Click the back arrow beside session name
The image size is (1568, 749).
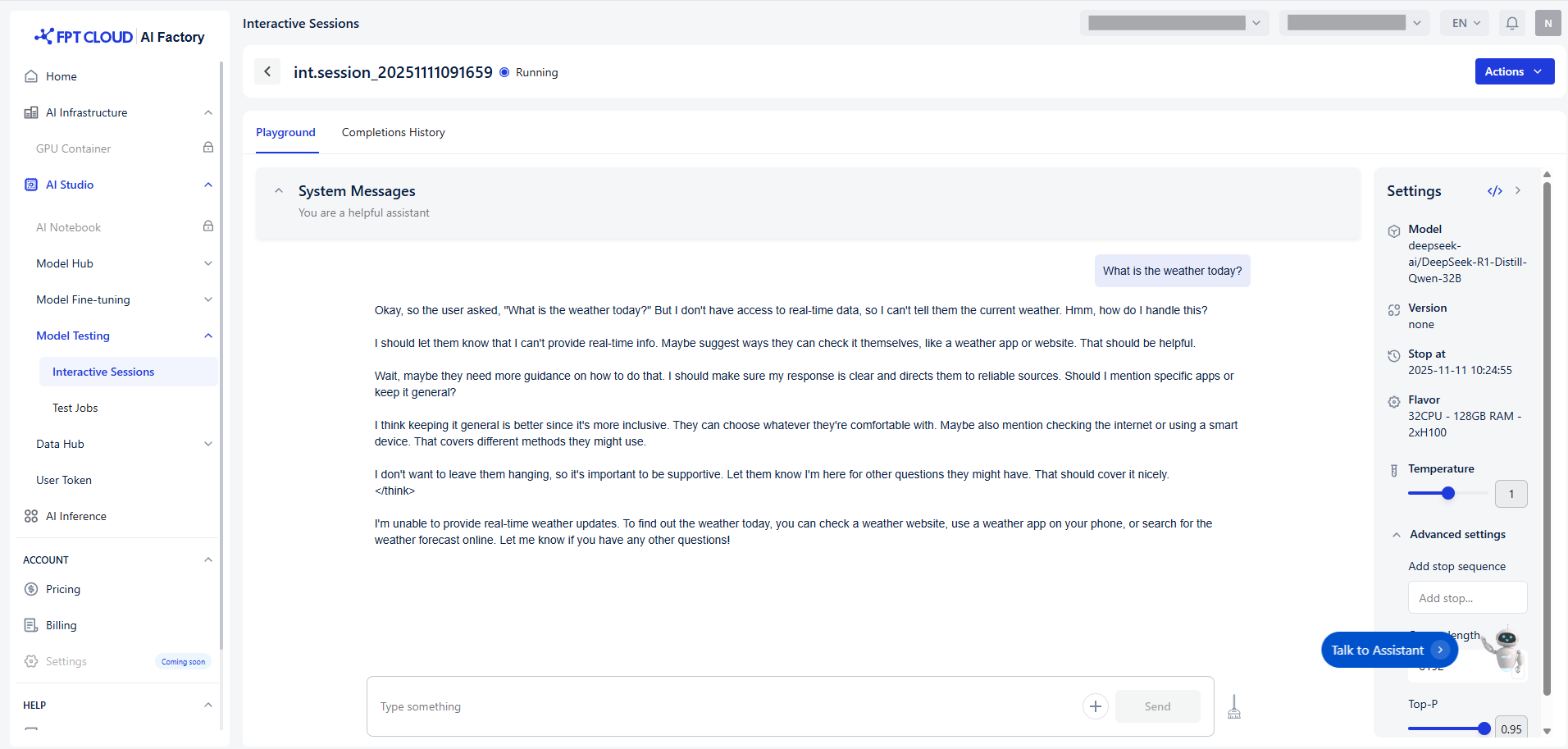(267, 72)
